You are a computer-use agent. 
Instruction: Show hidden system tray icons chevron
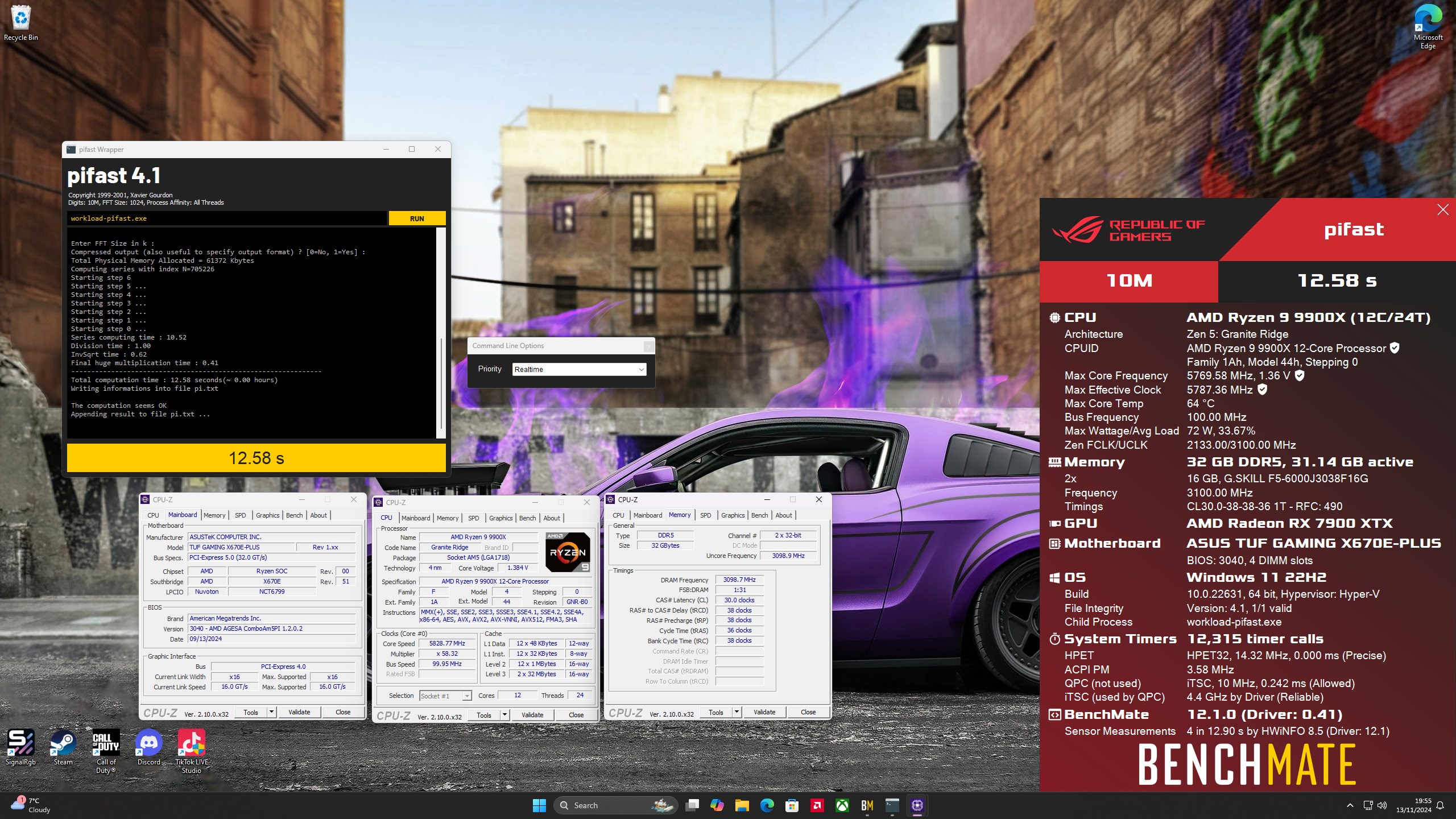1350,805
